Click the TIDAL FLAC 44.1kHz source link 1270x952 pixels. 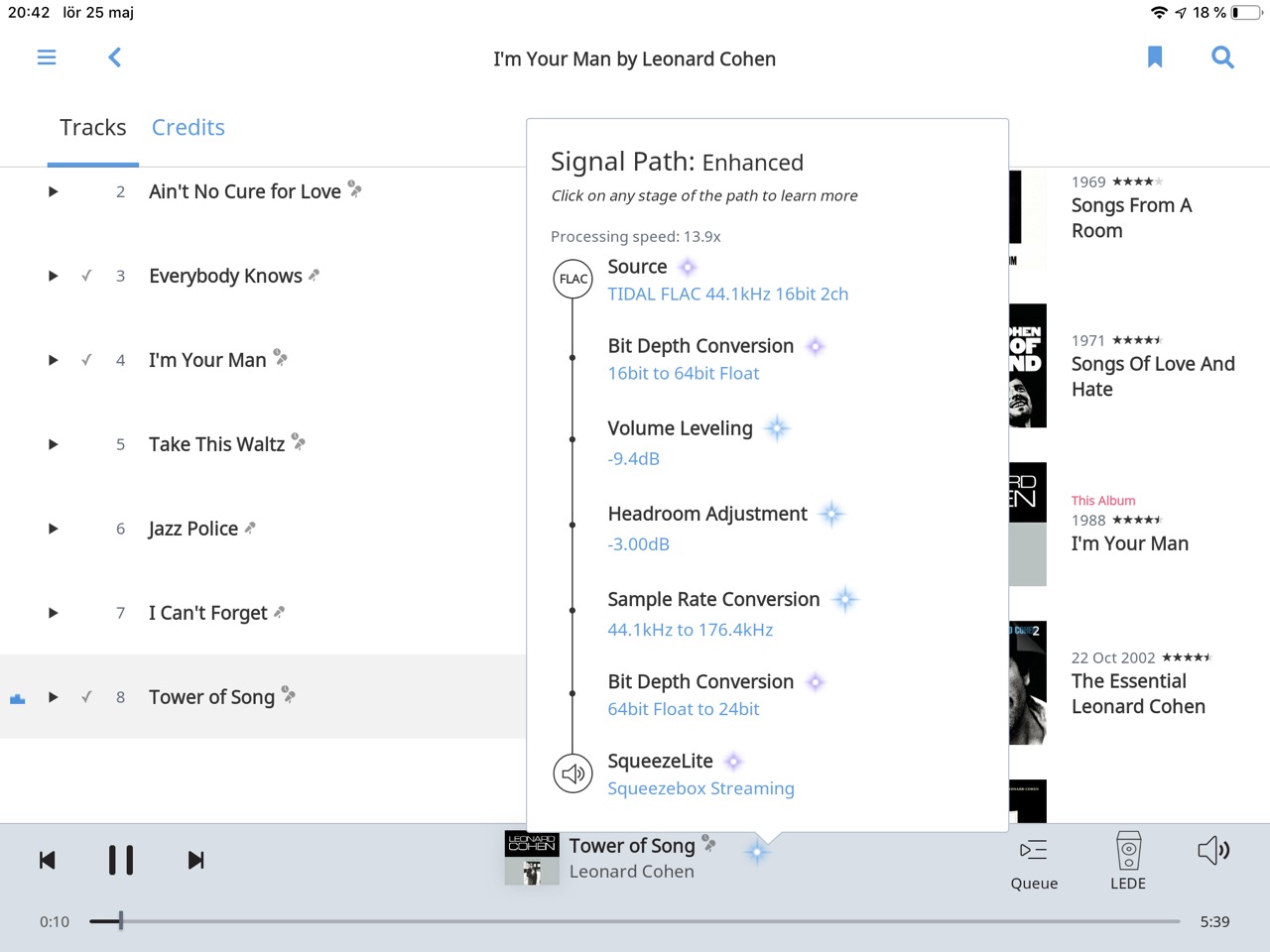click(x=727, y=294)
